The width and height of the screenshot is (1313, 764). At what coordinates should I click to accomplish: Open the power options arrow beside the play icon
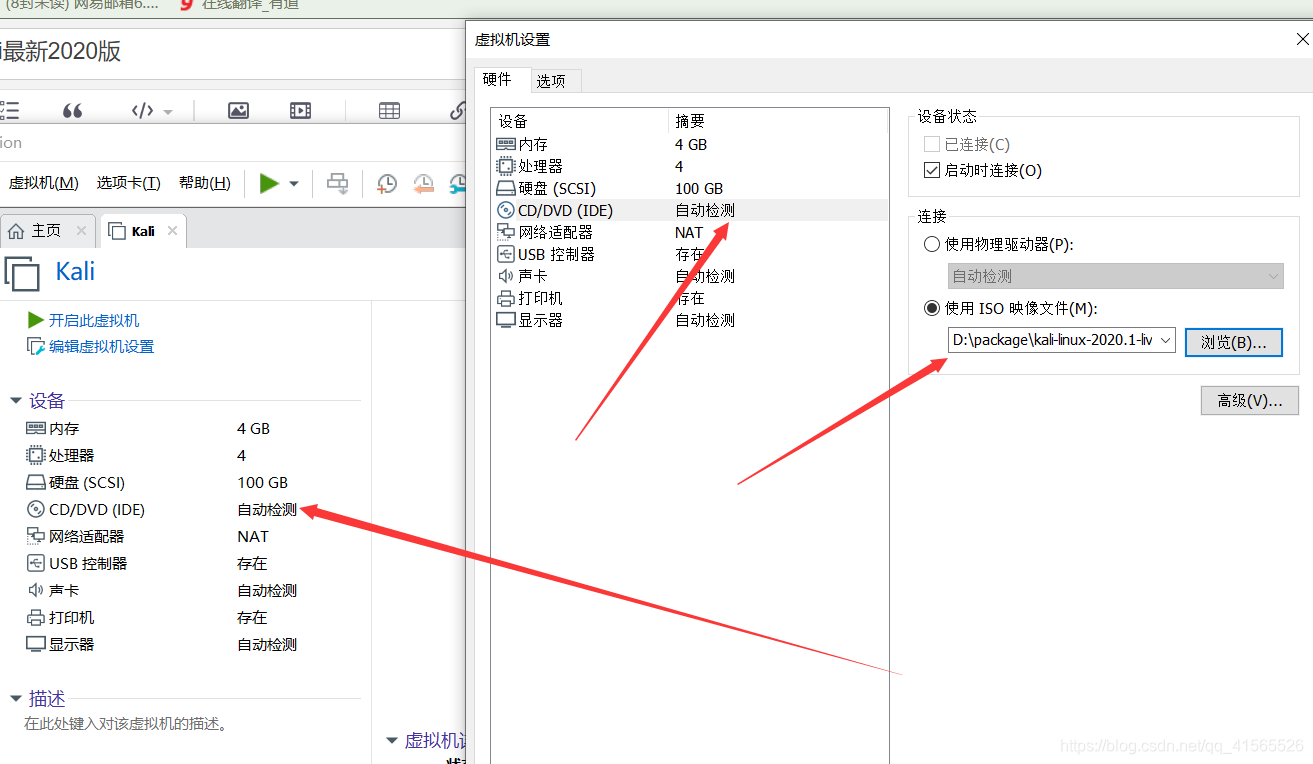294,184
